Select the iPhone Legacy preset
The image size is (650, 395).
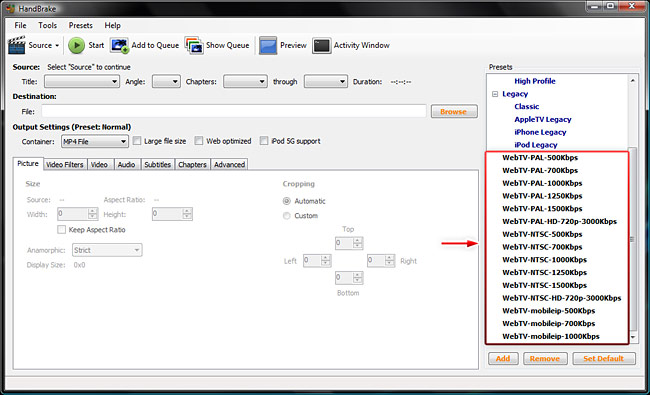pos(540,132)
